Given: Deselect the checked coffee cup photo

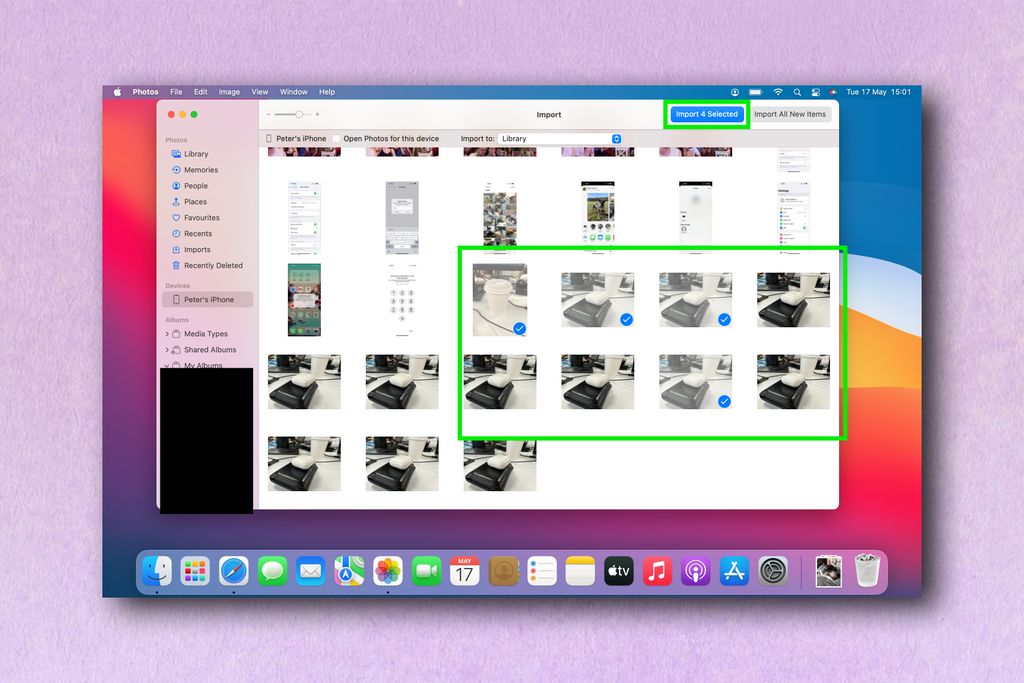Looking at the screenshot, I should pos(518,326).
